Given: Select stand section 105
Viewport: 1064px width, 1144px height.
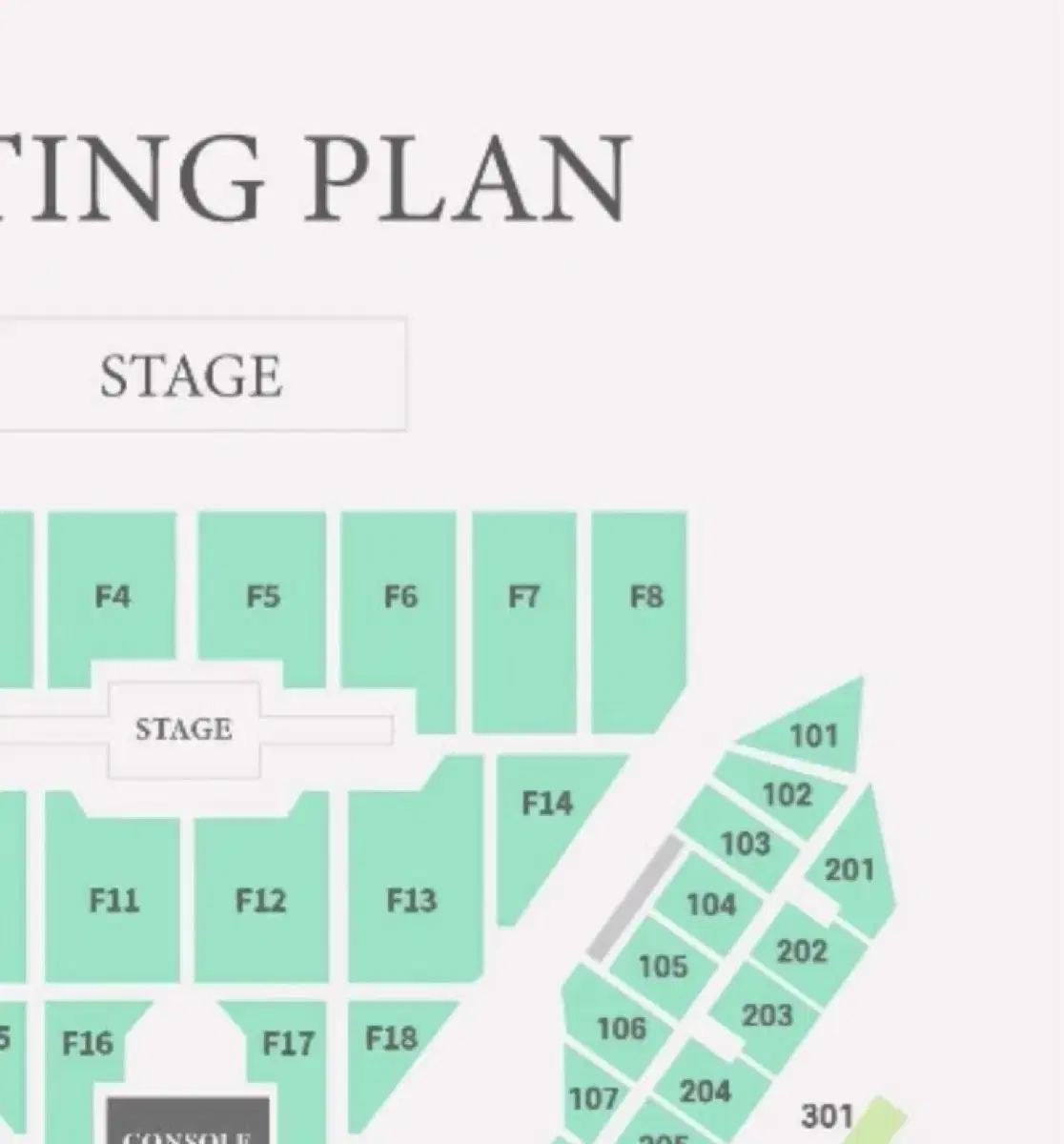Looking at the screenshot, I should (x=663, y=966).
